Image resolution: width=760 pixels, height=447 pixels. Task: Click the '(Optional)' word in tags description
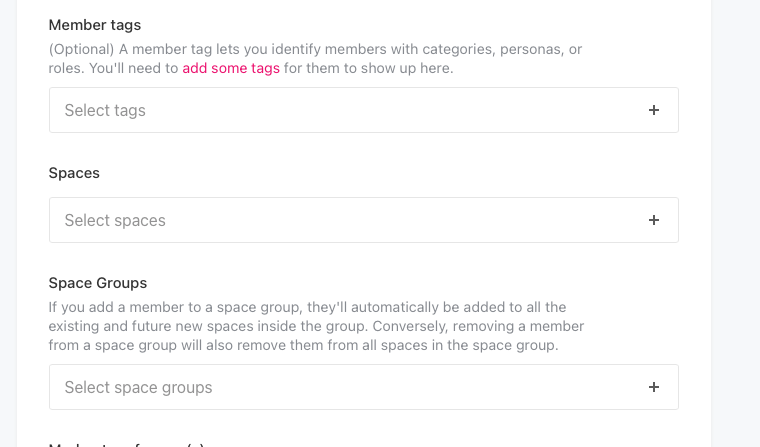tap(81, 49)
